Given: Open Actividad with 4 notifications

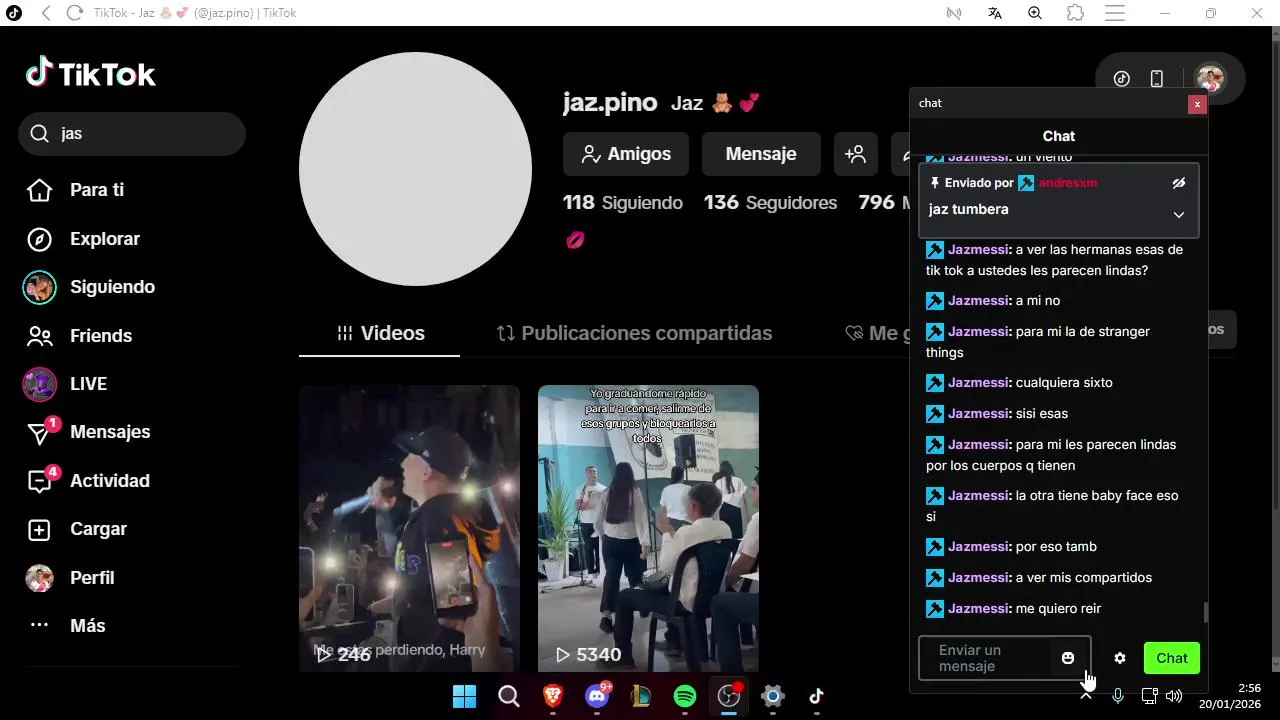Looking at the screenshot, I should (88, 481).
